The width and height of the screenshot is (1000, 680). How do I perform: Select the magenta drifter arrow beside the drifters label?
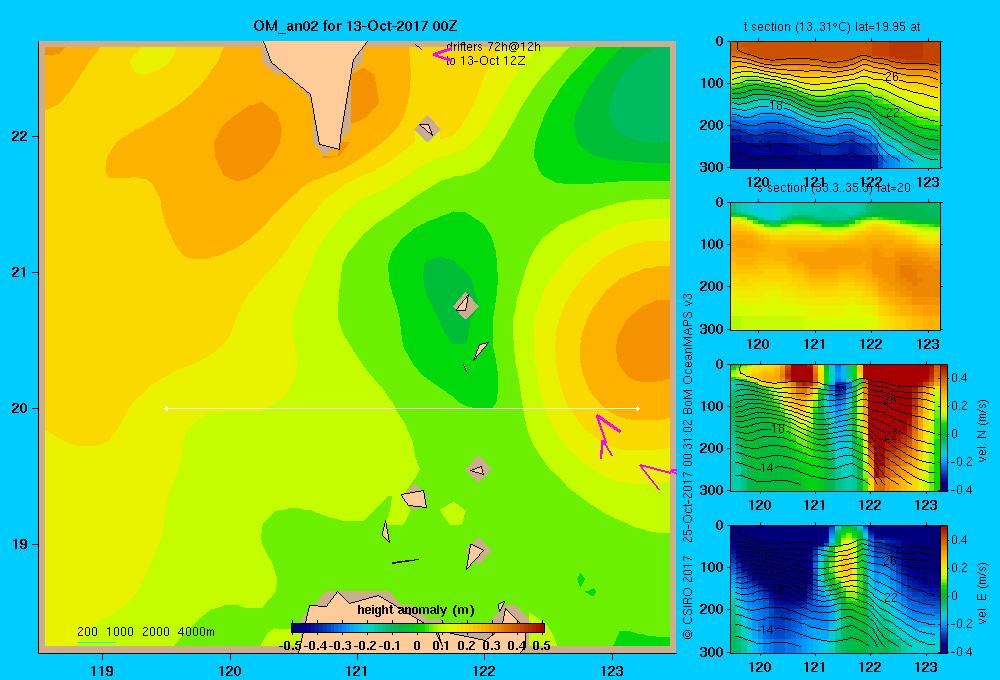[442, 54]
